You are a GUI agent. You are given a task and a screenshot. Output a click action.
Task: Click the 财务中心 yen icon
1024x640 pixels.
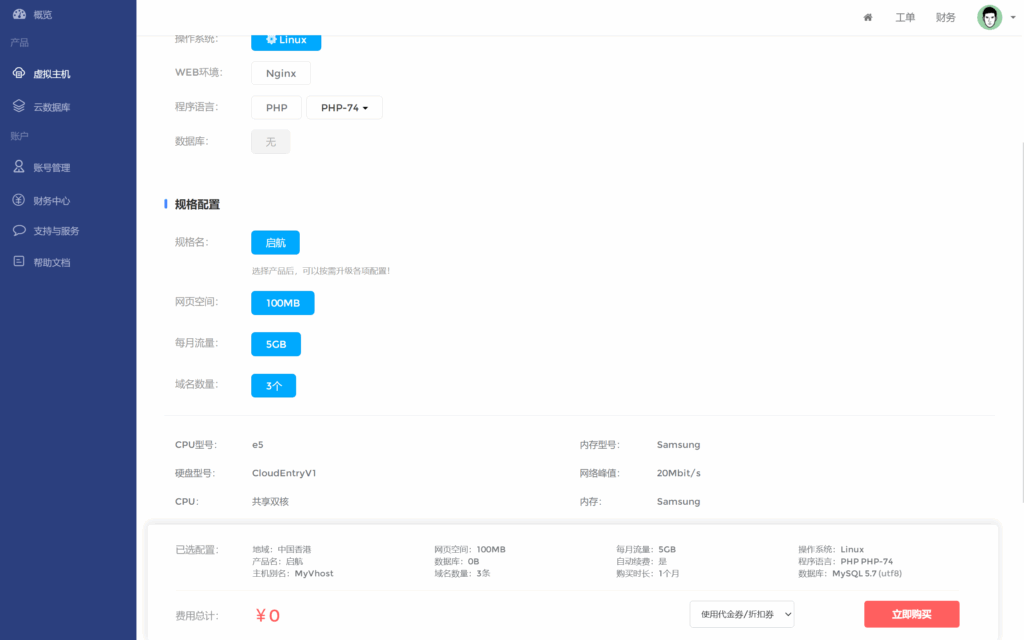pos(19,200)
